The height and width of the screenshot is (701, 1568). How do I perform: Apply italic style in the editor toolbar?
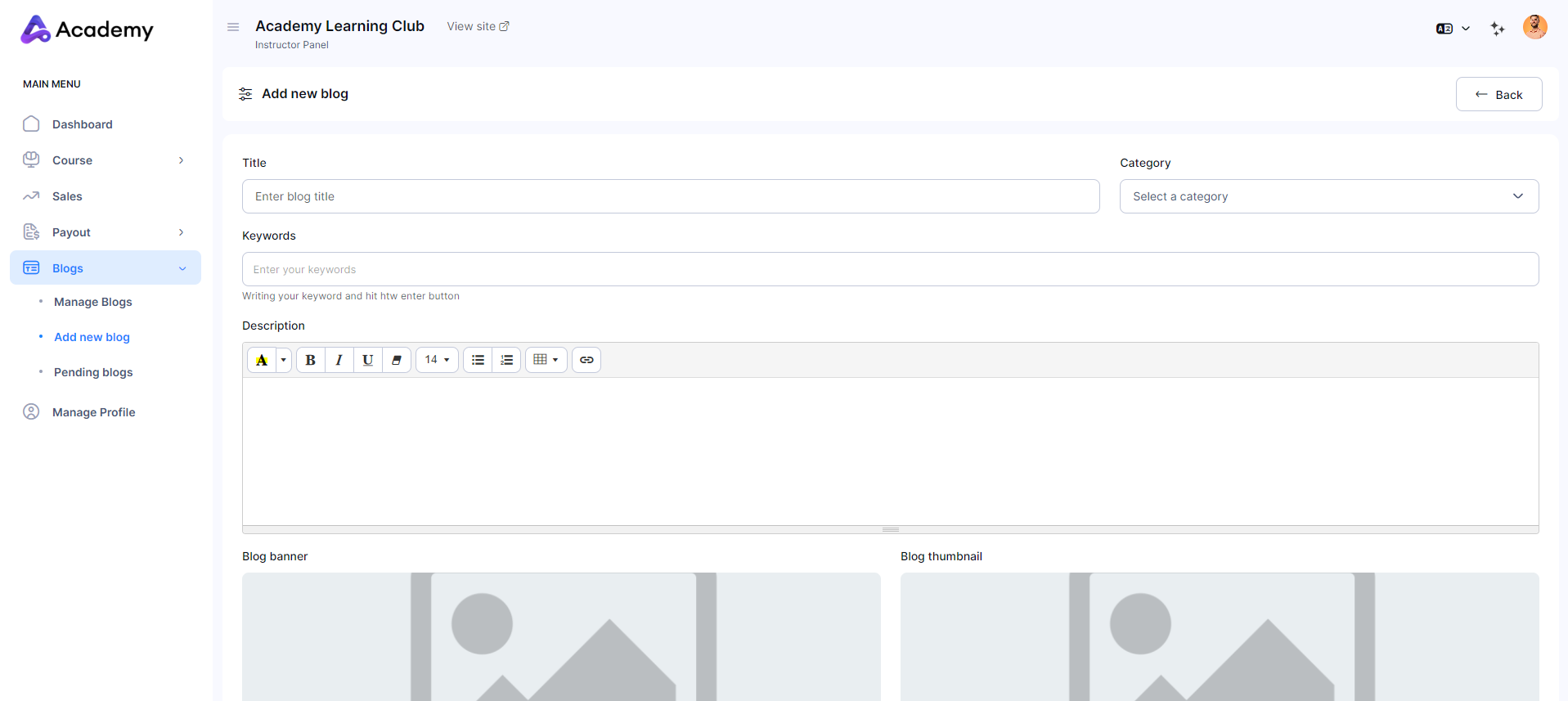(339, 360)
